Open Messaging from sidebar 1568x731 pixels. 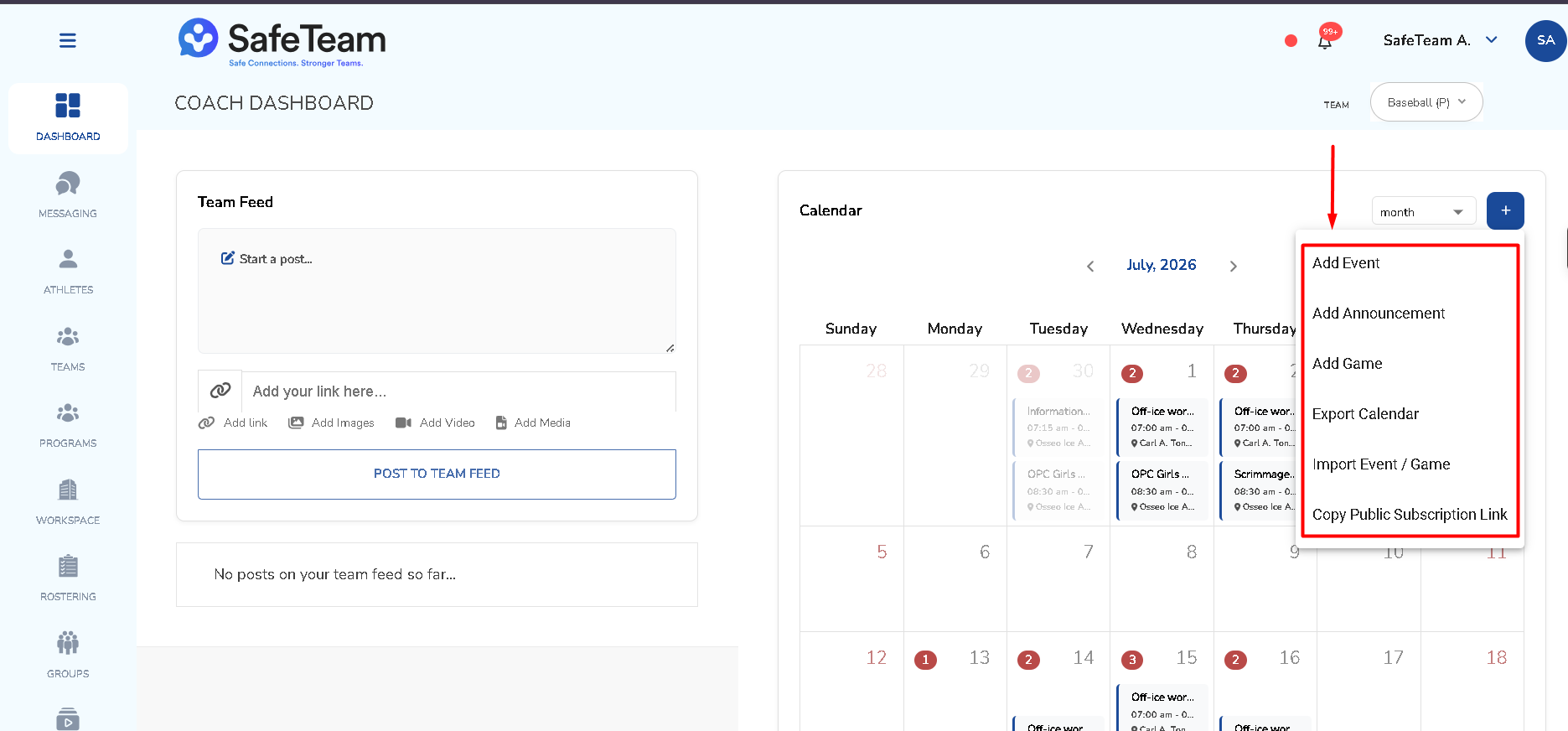click(68, 195)
